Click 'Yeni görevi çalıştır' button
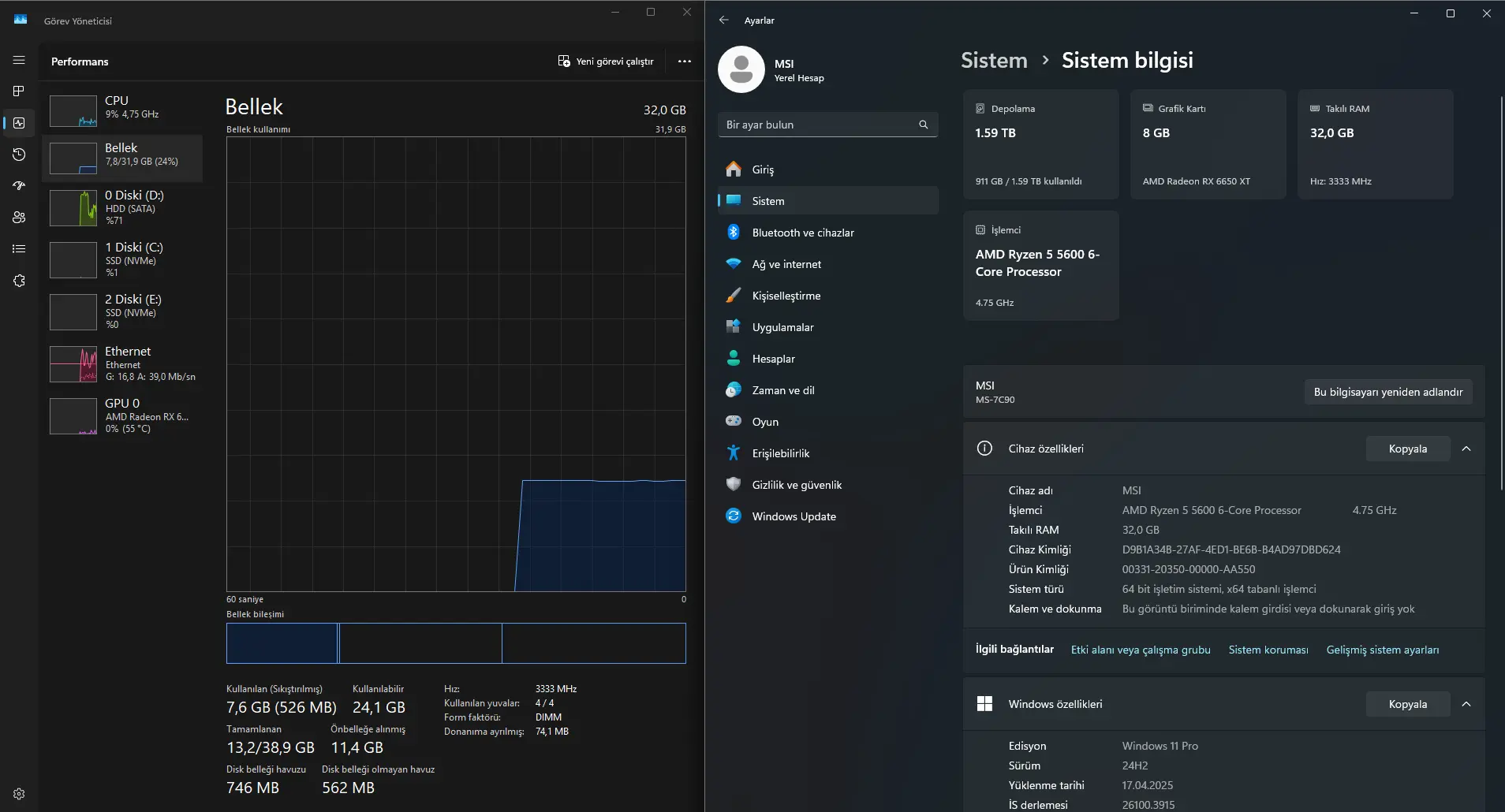The image size is (1505, 812). tap(606, 61)
